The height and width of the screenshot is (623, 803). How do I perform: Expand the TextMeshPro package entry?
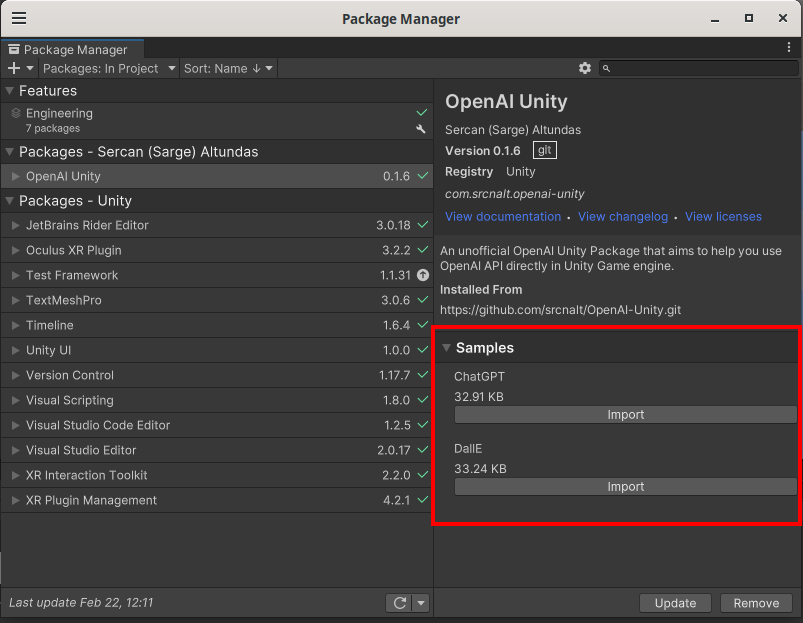click(15, 300)
